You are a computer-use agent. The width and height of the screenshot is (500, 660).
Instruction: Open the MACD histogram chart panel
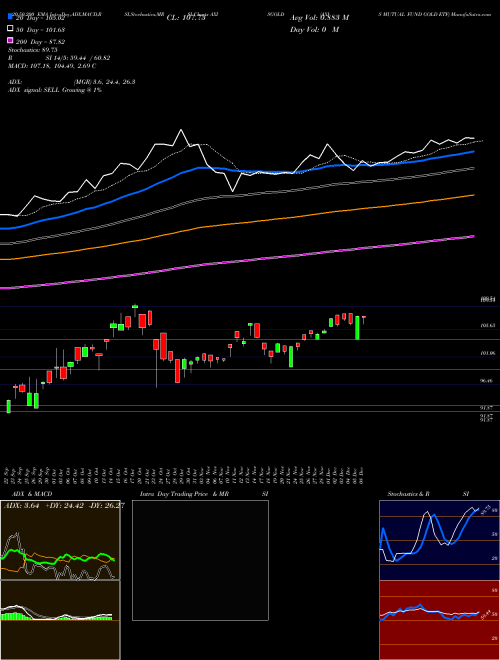point(60,620)
